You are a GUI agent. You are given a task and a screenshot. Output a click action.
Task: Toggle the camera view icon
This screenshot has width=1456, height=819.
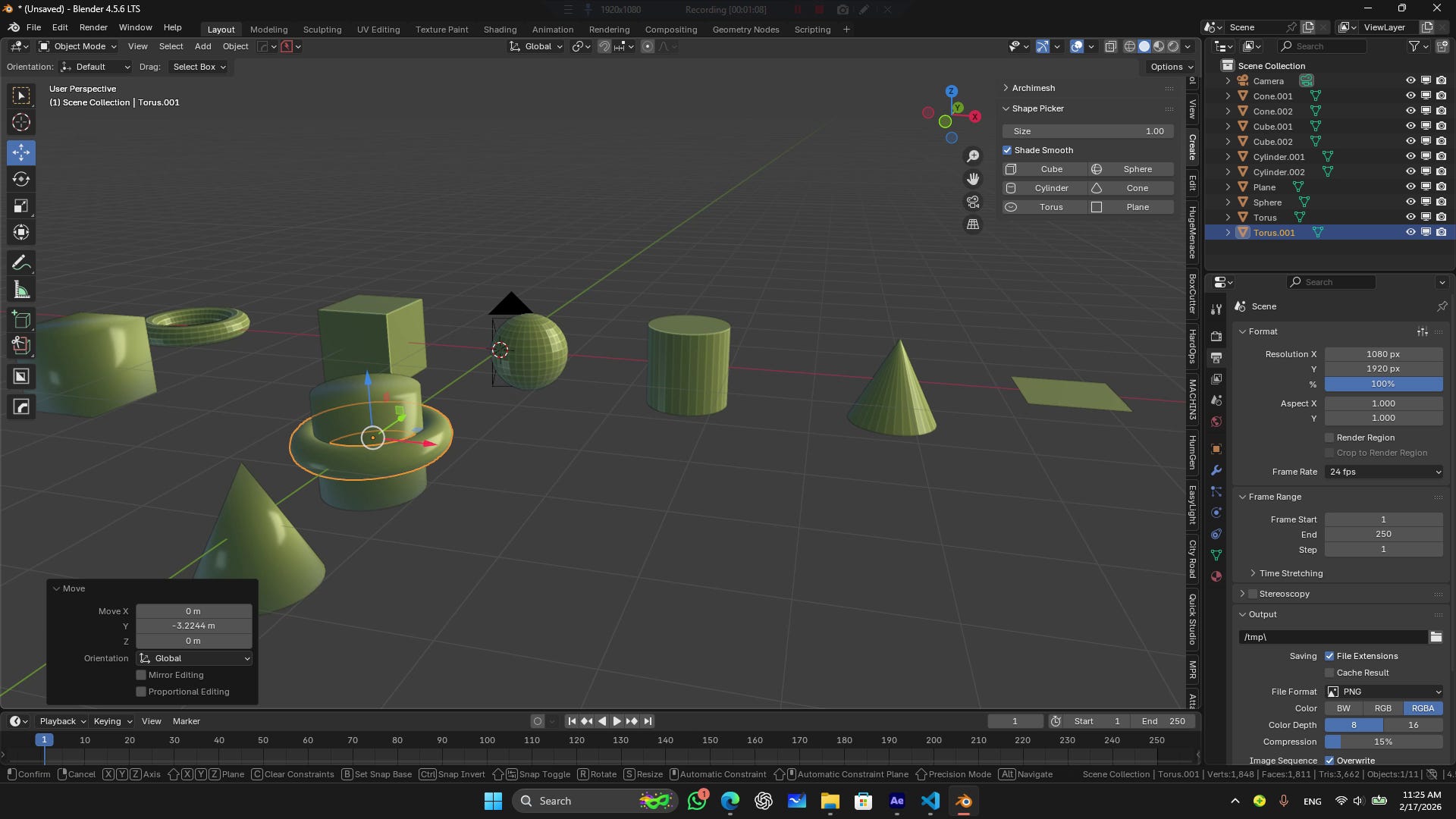tap(973, 202)
